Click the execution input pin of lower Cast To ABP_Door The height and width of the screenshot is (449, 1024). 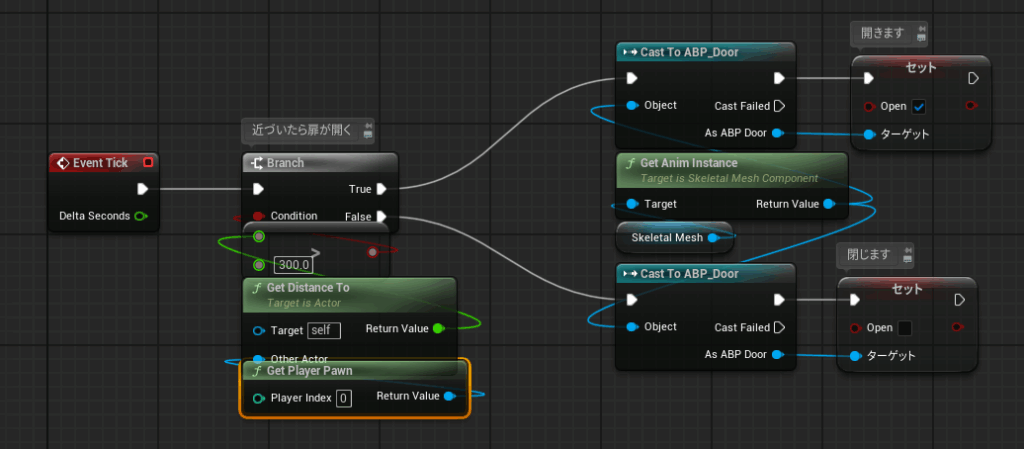[631, 300]
